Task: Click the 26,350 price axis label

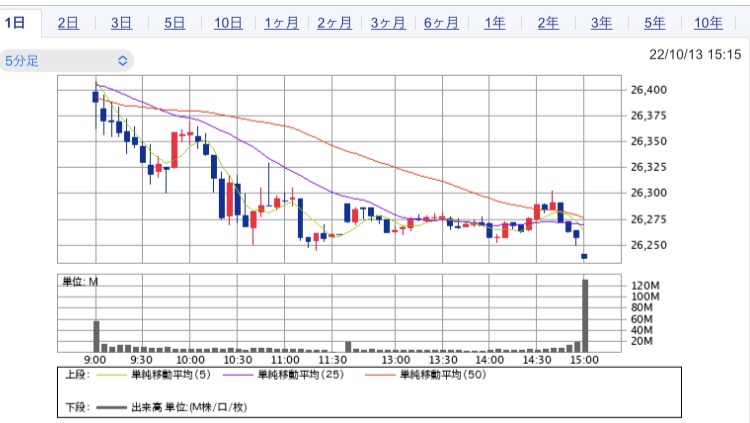Action: pos(649,142)
